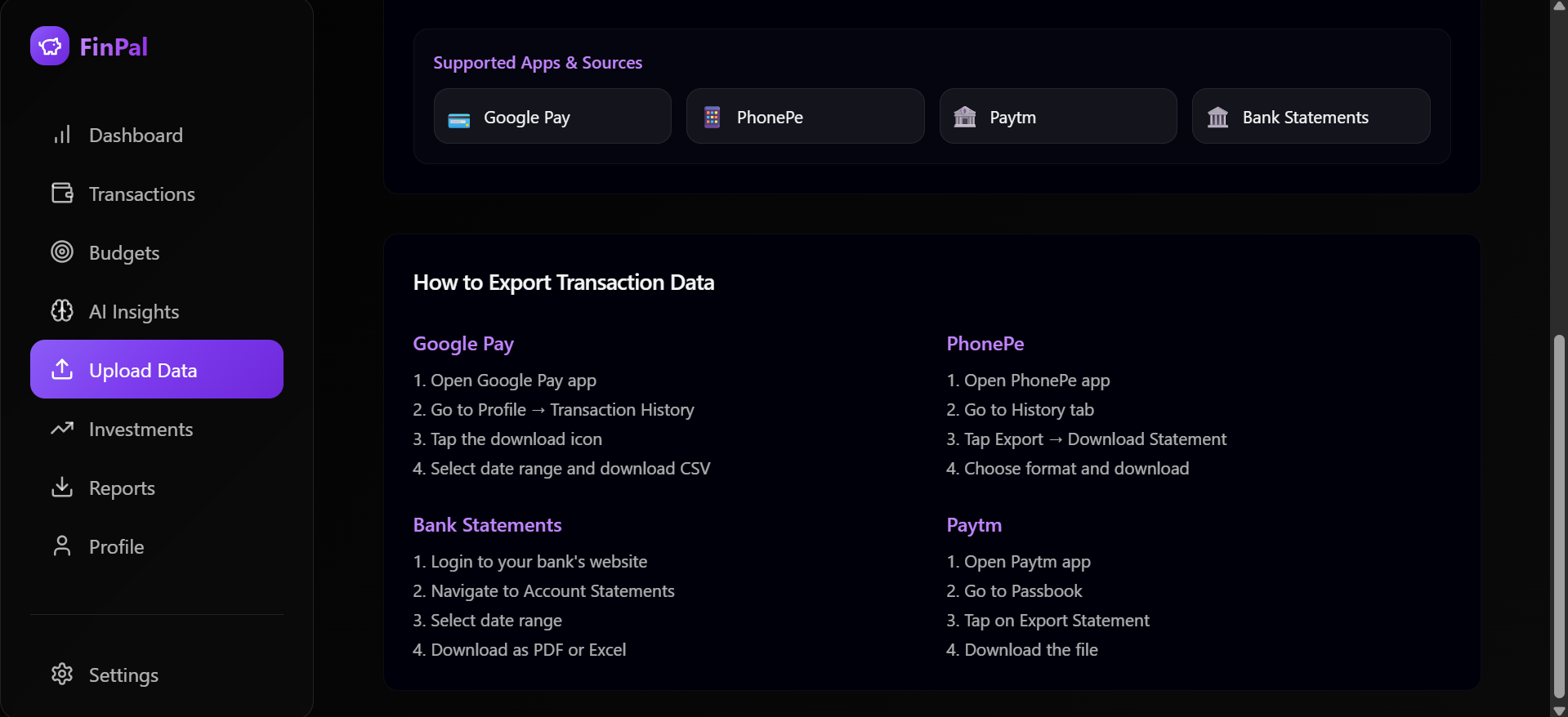Screen dimensions: 1568x717
Task: Click 'Tap the download icon' step
Action: [507, 439]
